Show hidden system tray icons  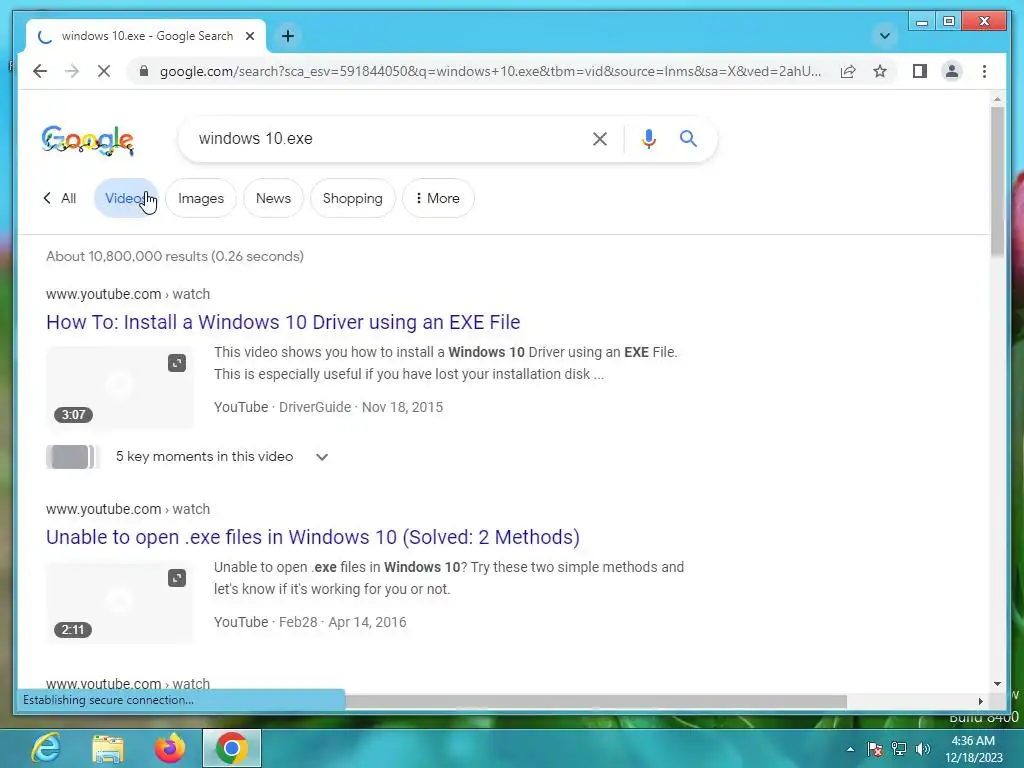tap(850, 749)
